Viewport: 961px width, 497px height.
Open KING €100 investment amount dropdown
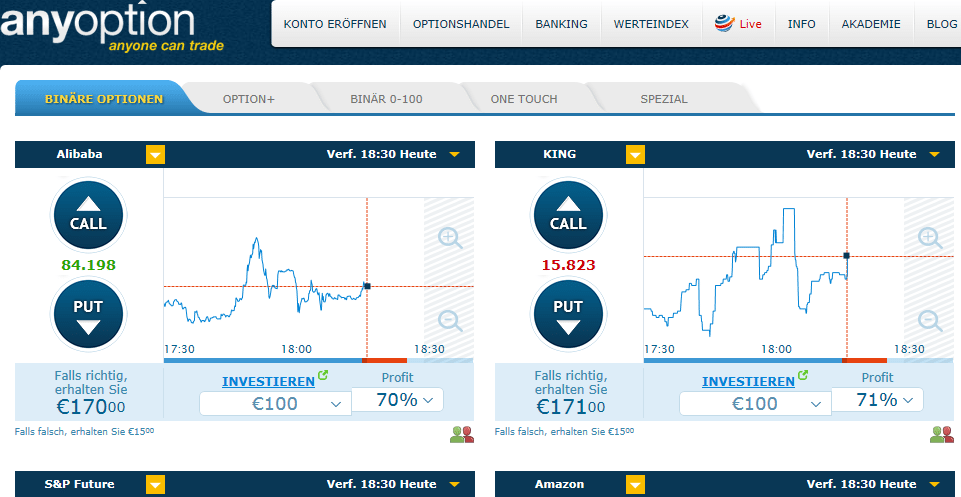point(755,403)
